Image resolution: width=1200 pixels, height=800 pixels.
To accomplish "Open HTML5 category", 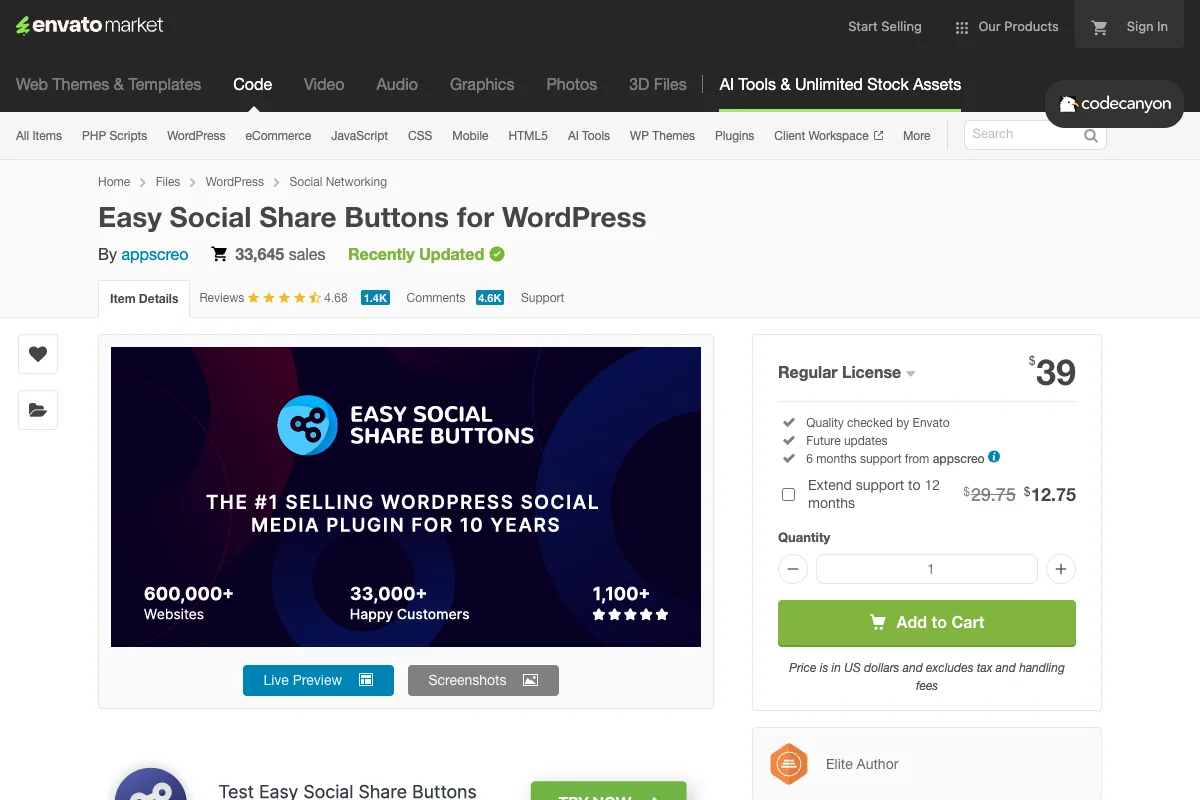I will pyautogui.click(x=528, y=136).
